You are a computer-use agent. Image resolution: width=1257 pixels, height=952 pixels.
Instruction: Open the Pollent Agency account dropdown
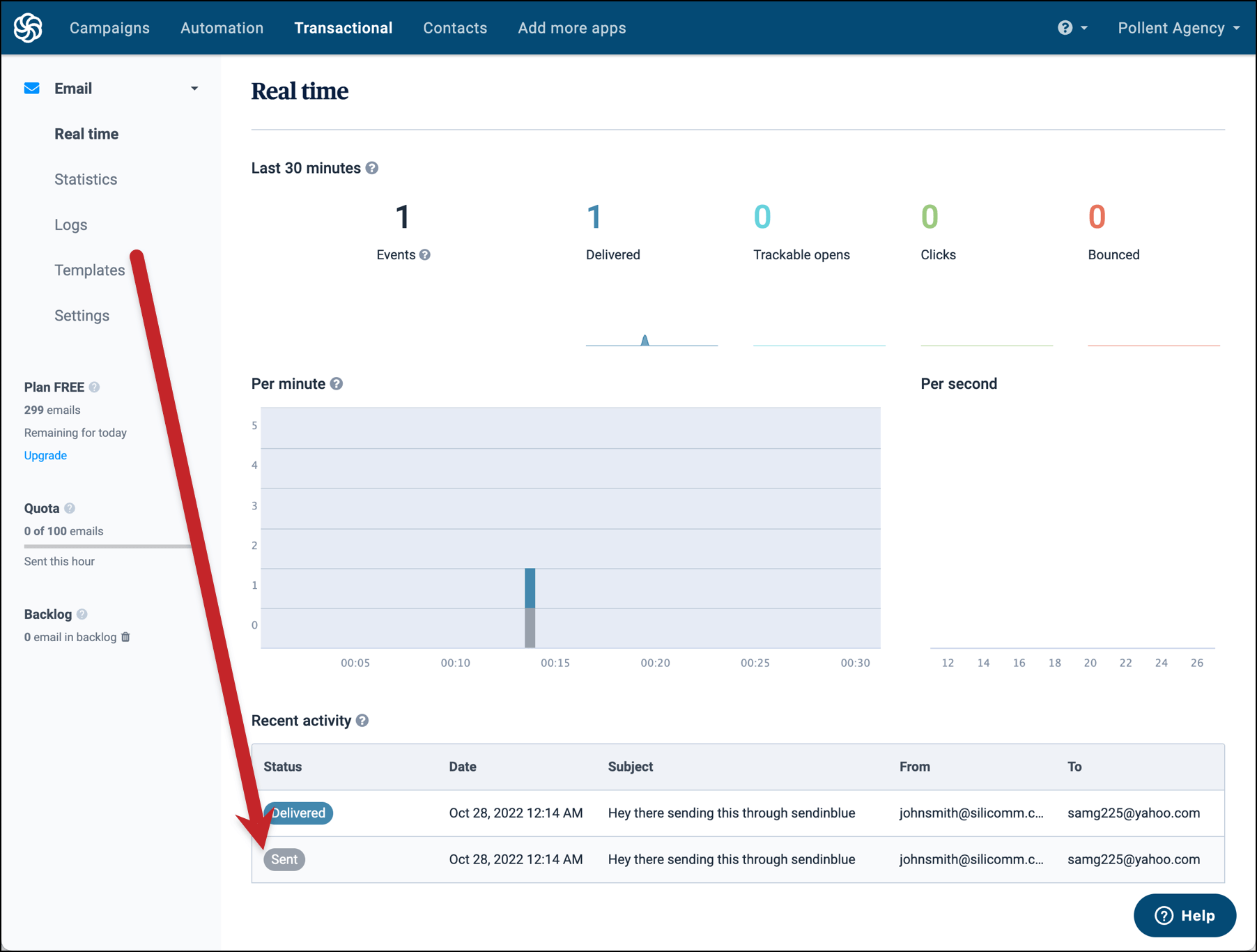tap(1179, 28)
